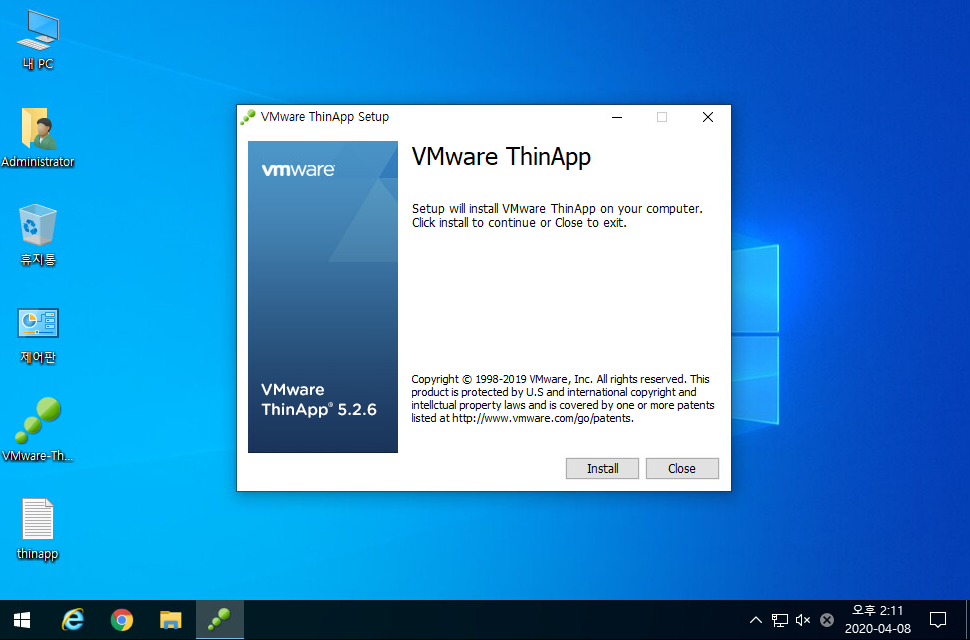Click the ThinApp Setup taskbar button

(220, 620)
